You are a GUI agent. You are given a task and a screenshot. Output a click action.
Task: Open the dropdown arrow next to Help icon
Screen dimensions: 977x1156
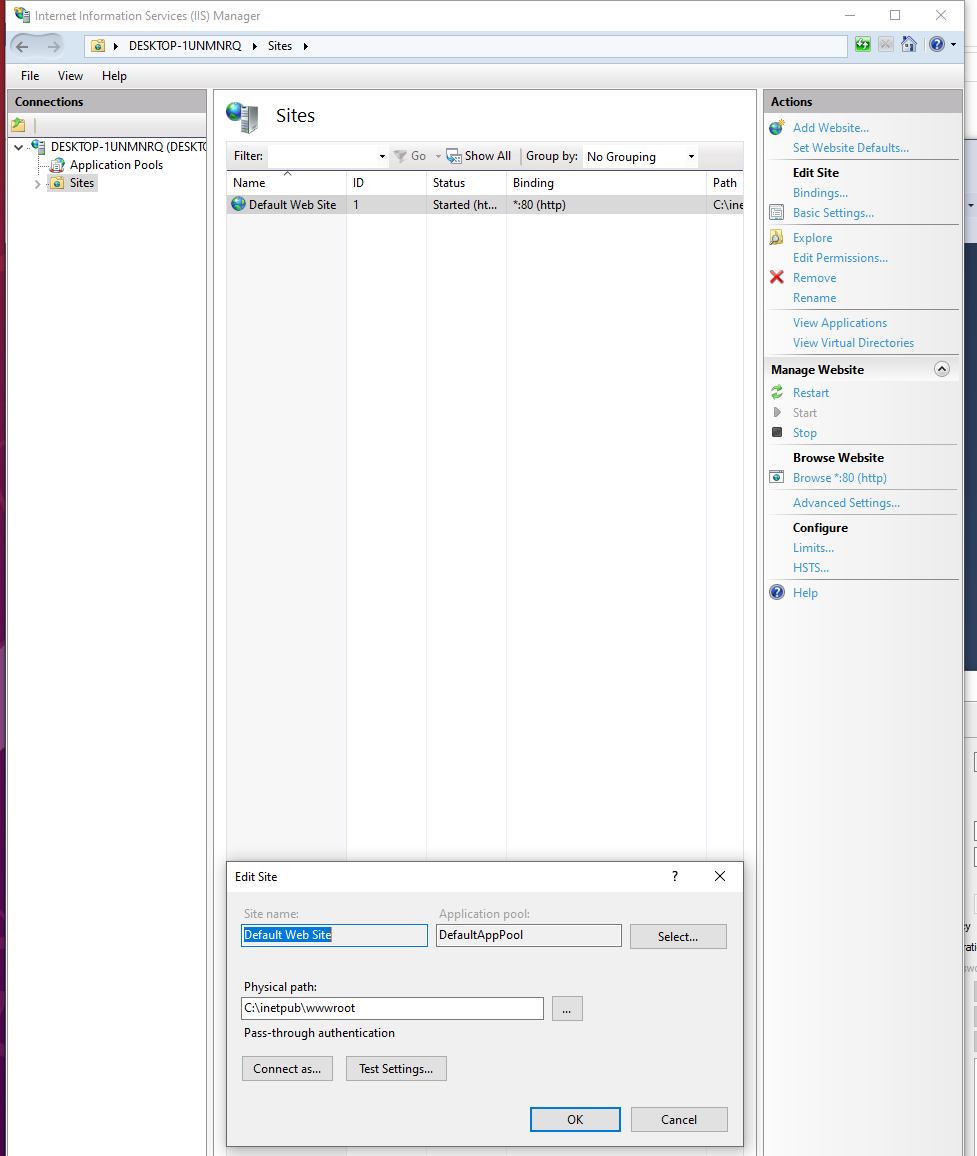click(x=953, y=45)
